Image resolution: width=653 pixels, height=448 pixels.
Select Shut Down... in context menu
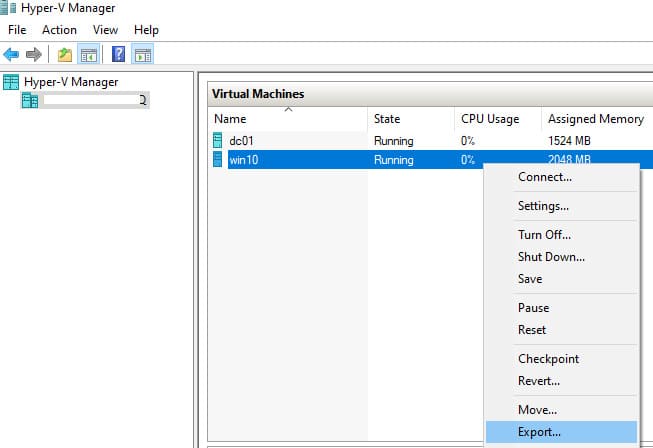click(x=561, y=256)
